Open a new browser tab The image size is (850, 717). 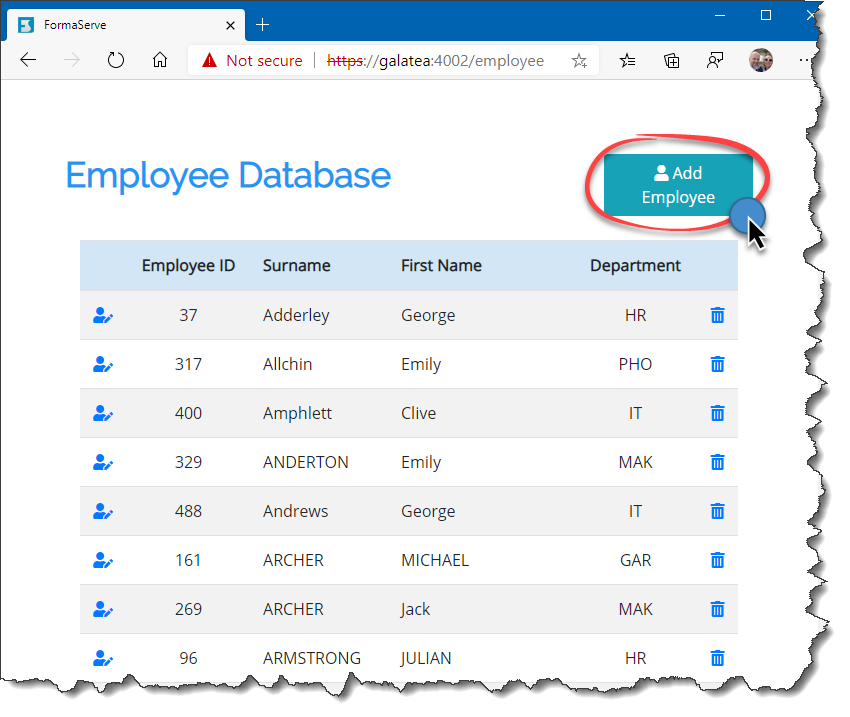[263, 24]
